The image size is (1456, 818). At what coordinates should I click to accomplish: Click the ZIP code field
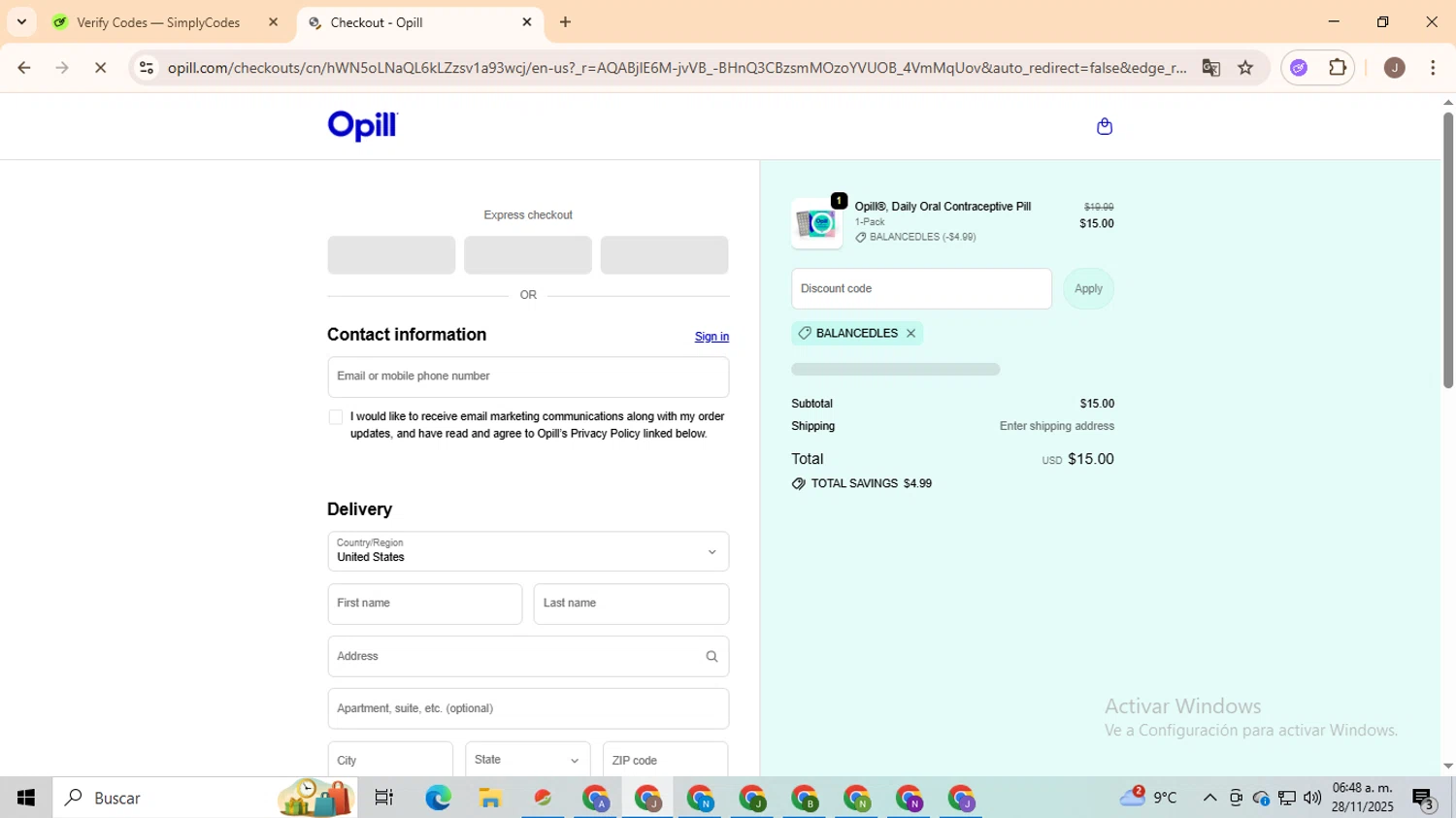[666, 761]
